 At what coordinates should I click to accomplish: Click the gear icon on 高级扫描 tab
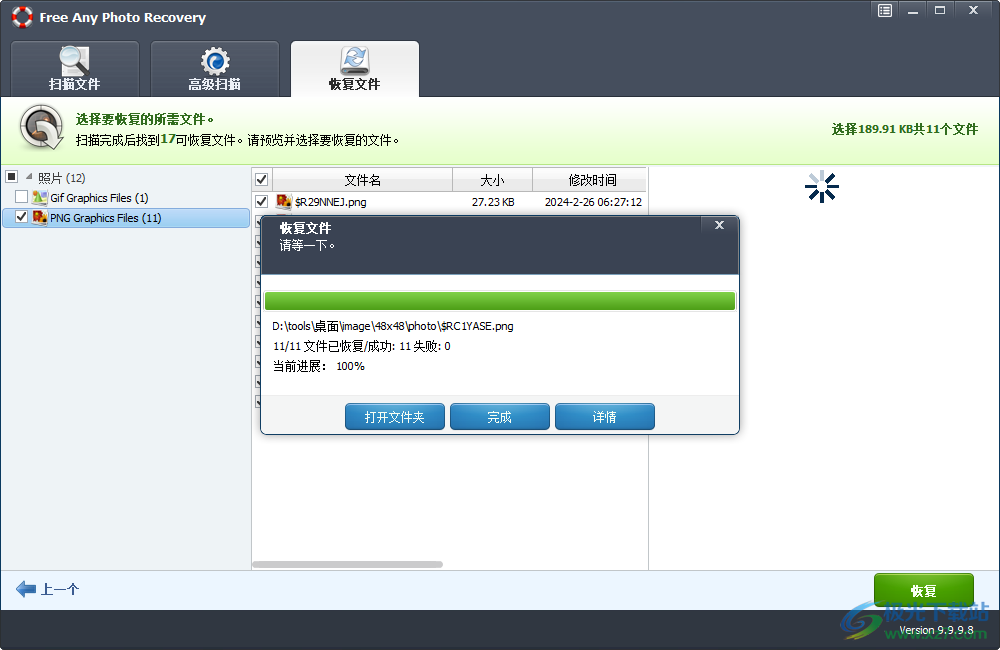(214, 62)
